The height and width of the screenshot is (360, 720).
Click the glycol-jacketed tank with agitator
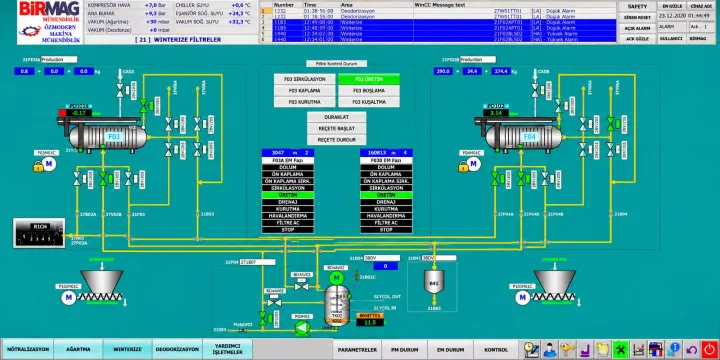tap(336, 305)
